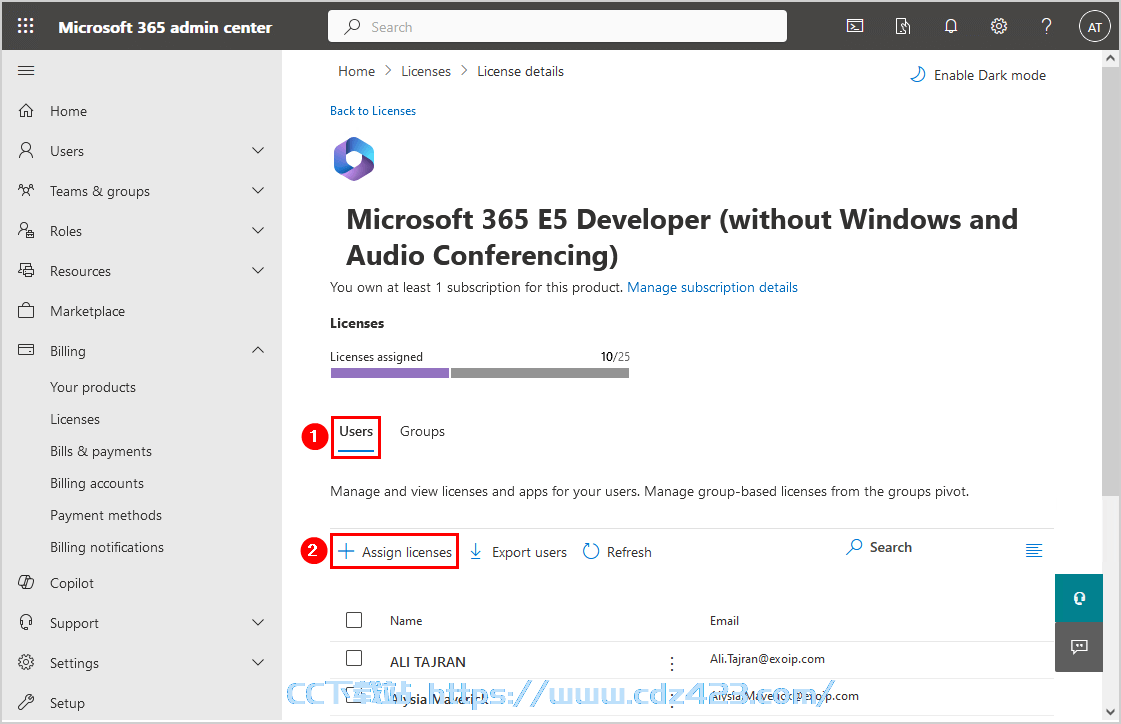This screenshot has height=724, width=1121.
Task: Open Cloud Shell from the header
Action: coord(855,26)
